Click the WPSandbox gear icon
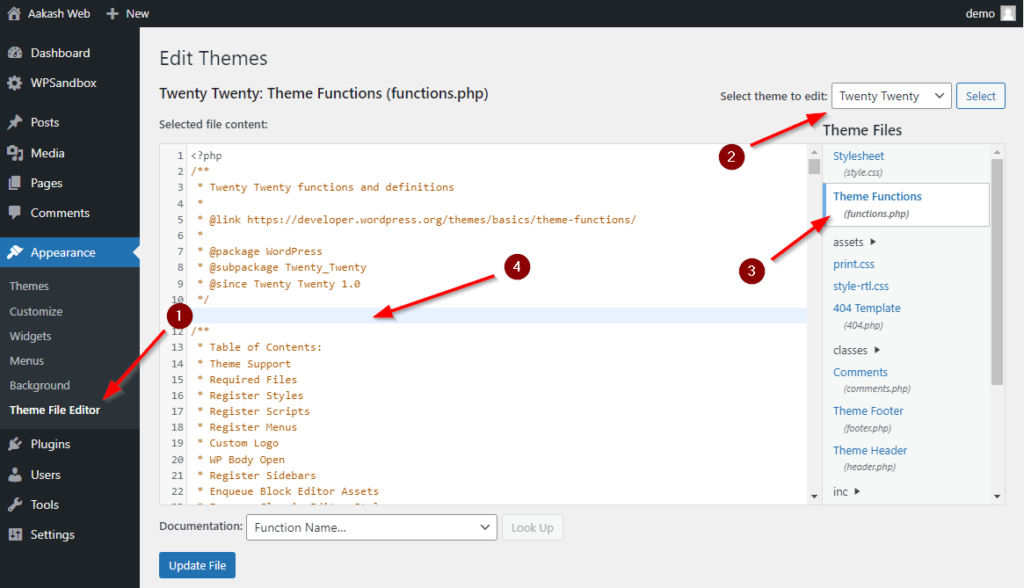This screenshot has width=1024, height=588. click(15, 83)
